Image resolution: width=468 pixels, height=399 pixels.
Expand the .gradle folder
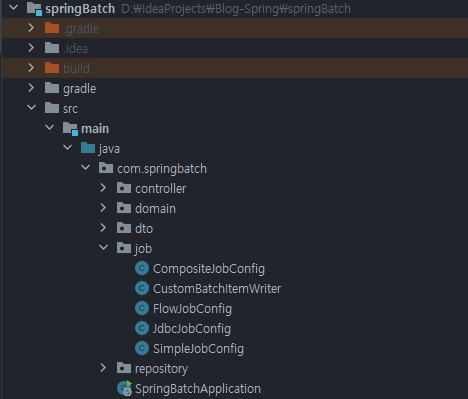pos(31,28)
